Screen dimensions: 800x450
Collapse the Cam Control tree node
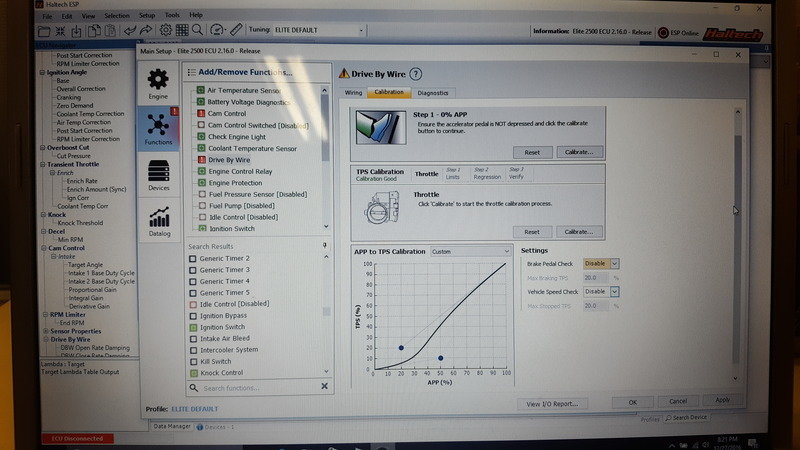[44, 248]
